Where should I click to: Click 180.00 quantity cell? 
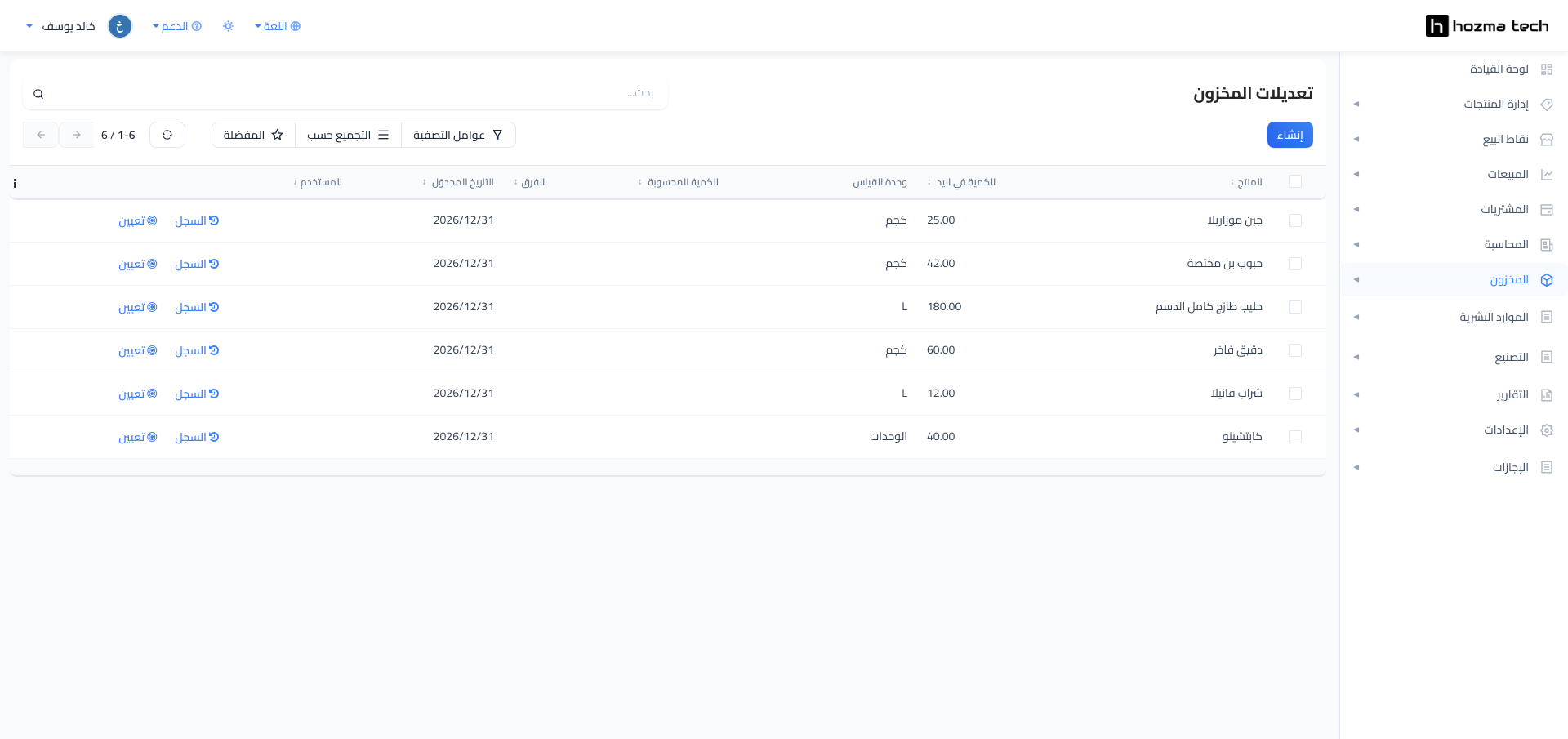coord(944,307)
